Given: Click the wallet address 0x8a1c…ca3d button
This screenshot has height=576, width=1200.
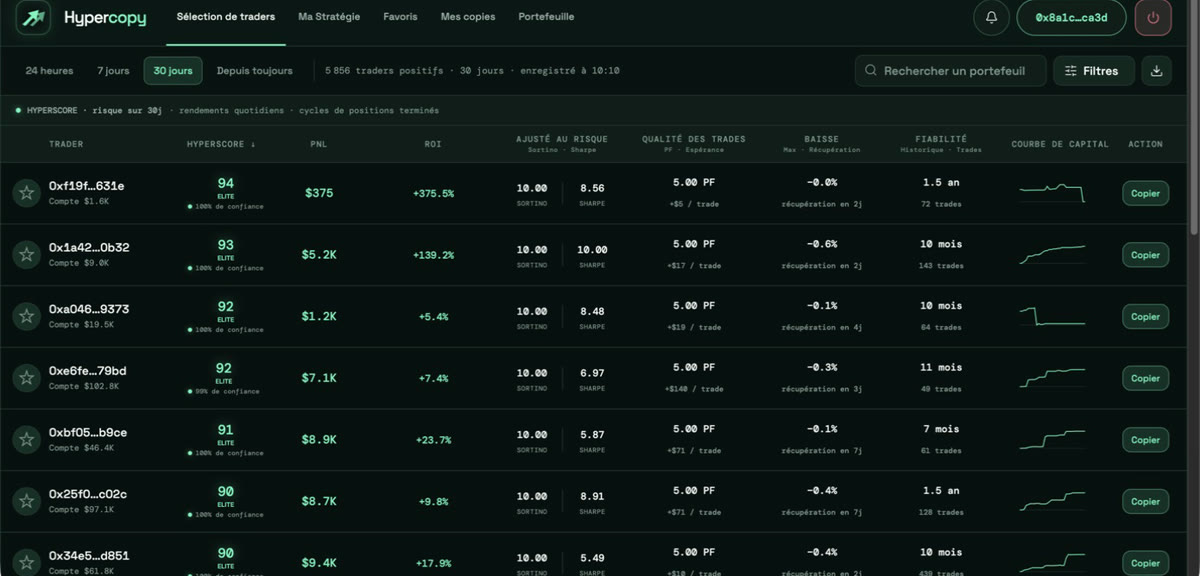Looking at the screenshot, I should click(1071, 18).
